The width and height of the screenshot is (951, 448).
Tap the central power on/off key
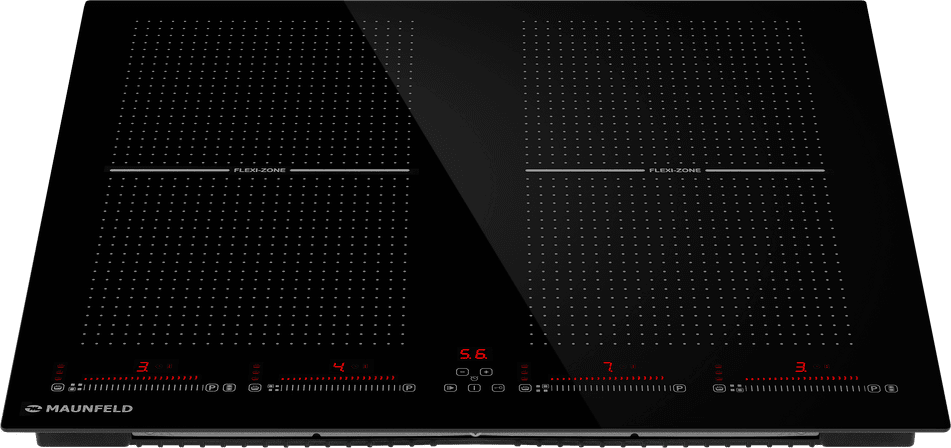click(x=473, y=387)
